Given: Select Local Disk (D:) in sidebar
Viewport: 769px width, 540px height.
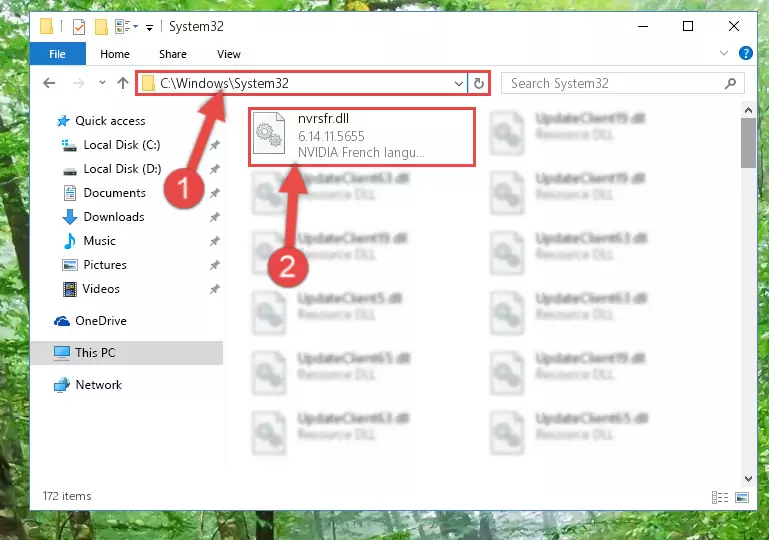Looking at the screenshot, I should pyautogui.click(x=111, y=169).
